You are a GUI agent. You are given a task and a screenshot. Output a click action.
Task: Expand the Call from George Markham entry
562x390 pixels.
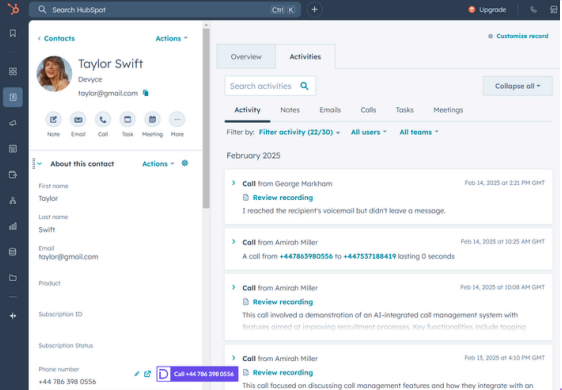pyautogui.click(x=234, y=183)
